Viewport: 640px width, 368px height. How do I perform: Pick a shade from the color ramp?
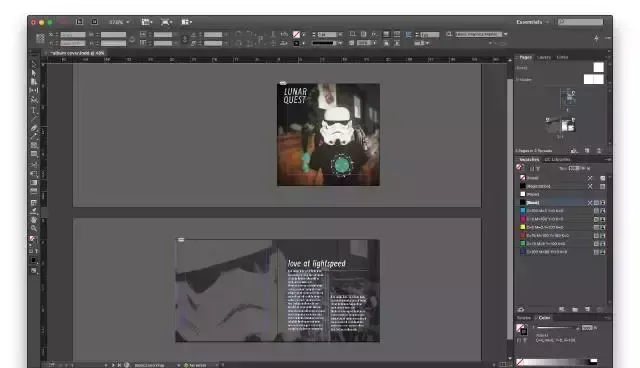click(x=557, y=361)
